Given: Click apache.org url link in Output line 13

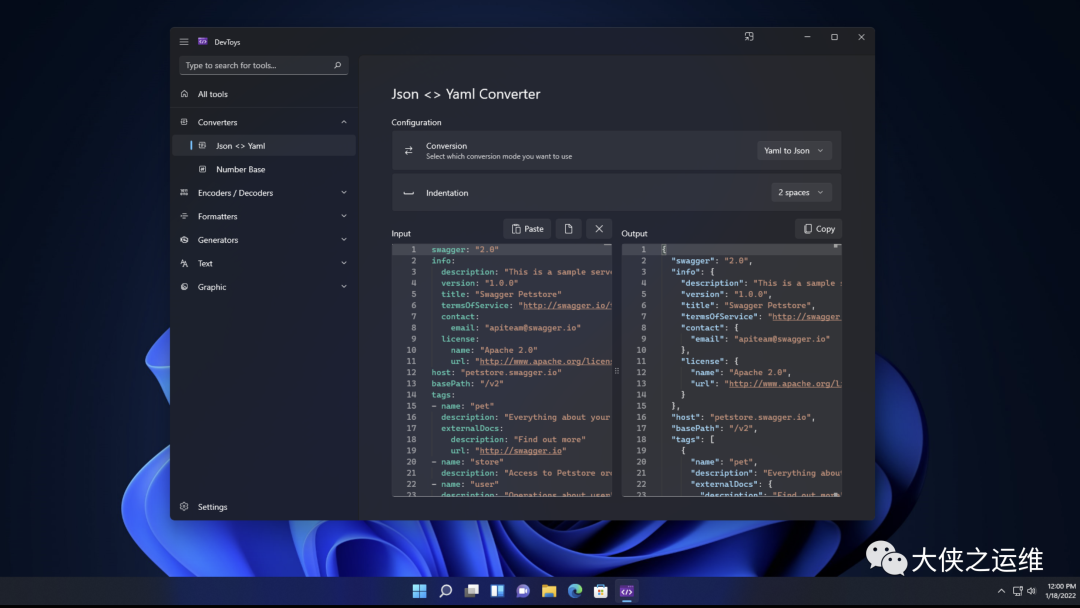Looking at the screenshot, I should pyautogui.click(x=785, y=384).
